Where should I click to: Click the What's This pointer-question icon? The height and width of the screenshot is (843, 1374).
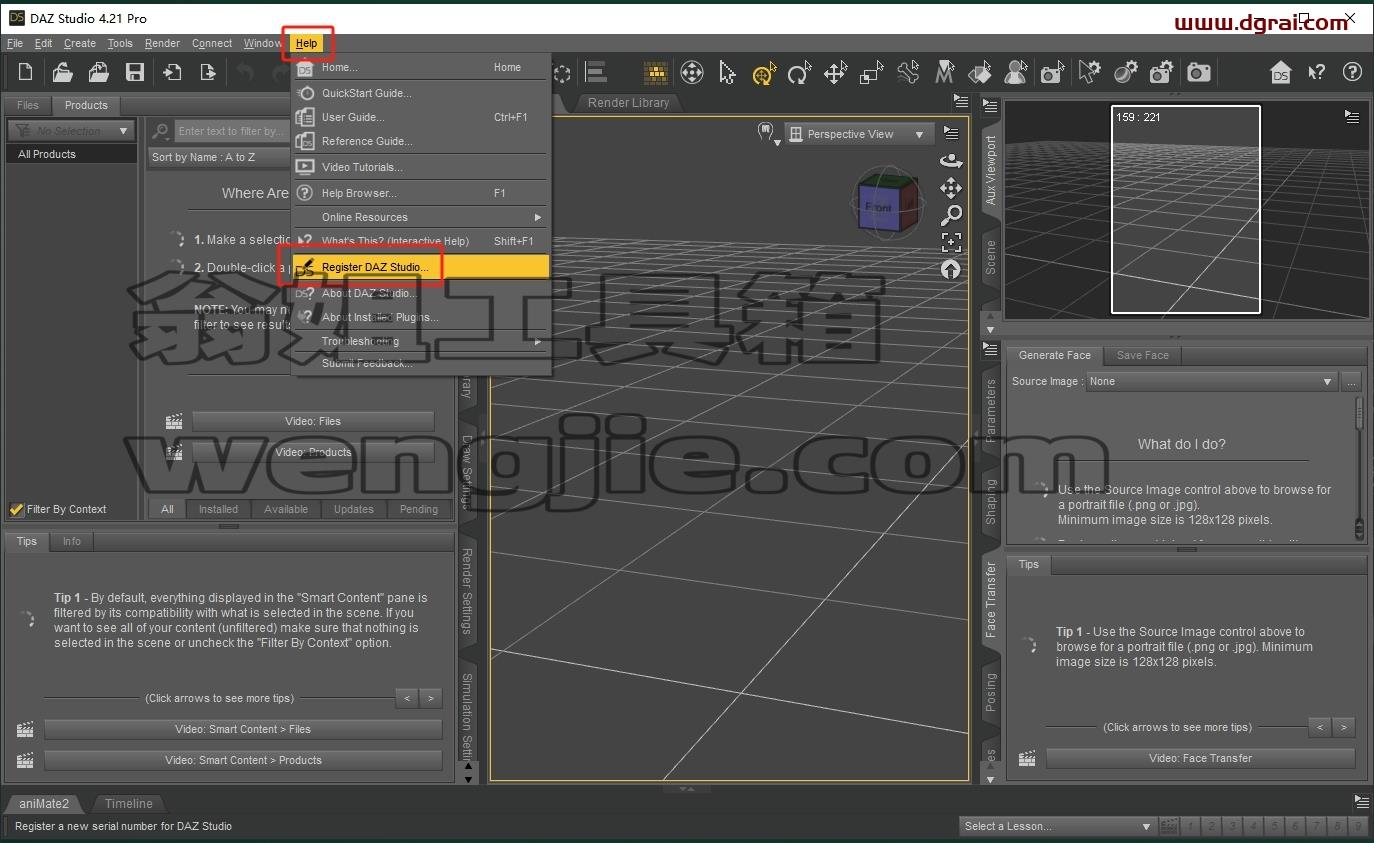(1317, 72)
